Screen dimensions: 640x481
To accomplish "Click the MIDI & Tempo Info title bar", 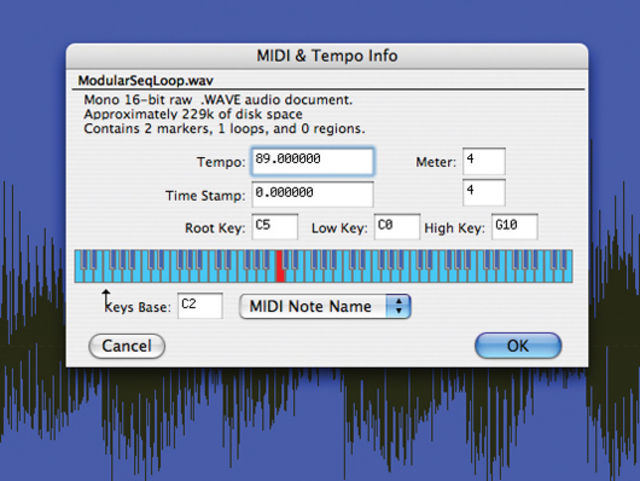I will point(327,56).
